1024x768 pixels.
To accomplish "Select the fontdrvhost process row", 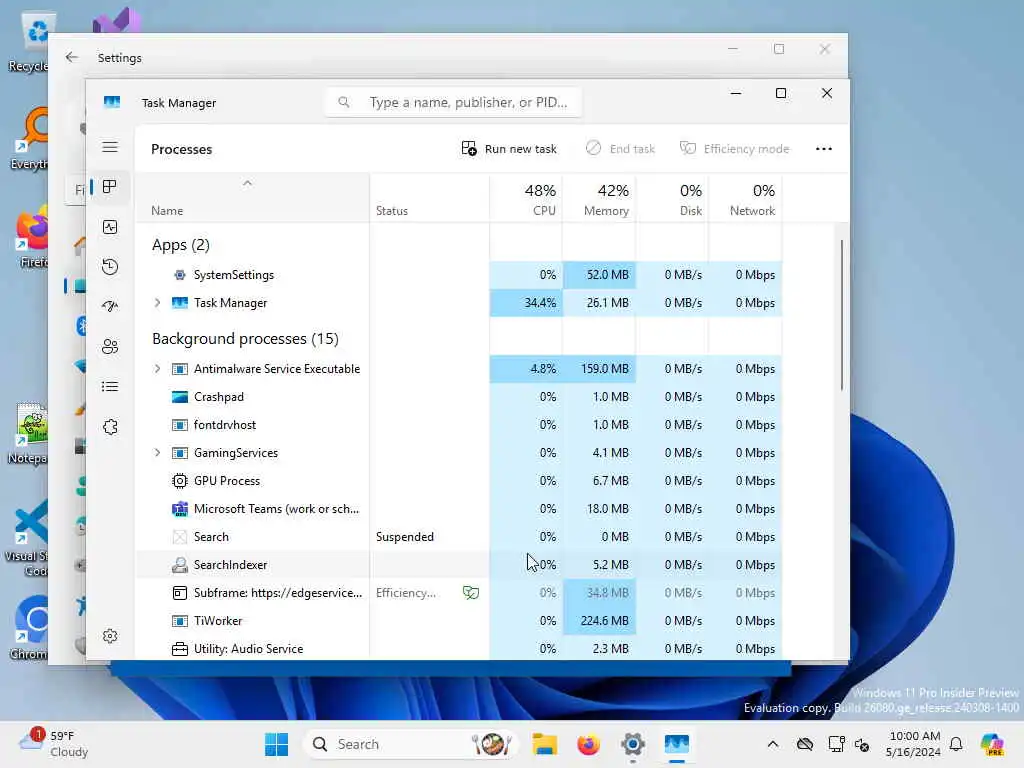I will point(460,424).
